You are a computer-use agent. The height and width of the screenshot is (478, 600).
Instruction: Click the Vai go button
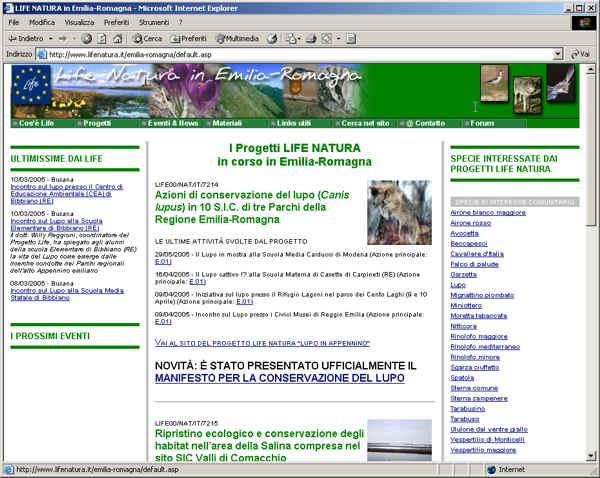tap(580, 54)
